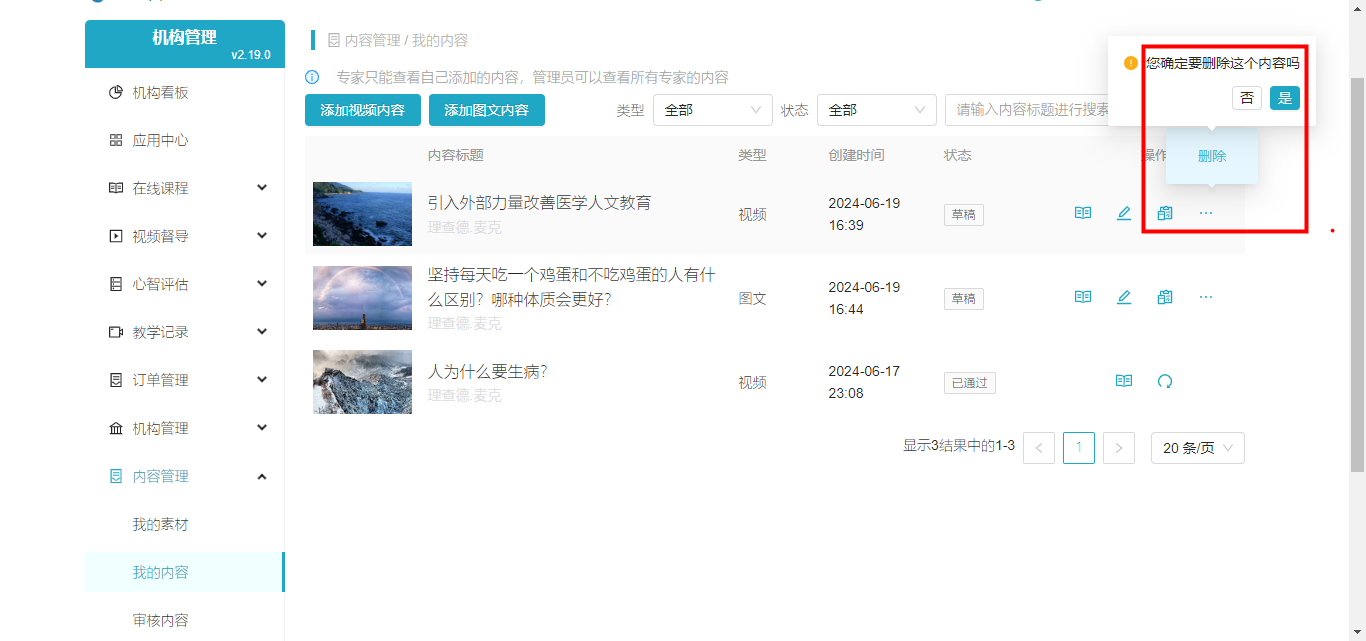Preview the 引入外部力量改善医学人文教育 content

(1083, 213)
